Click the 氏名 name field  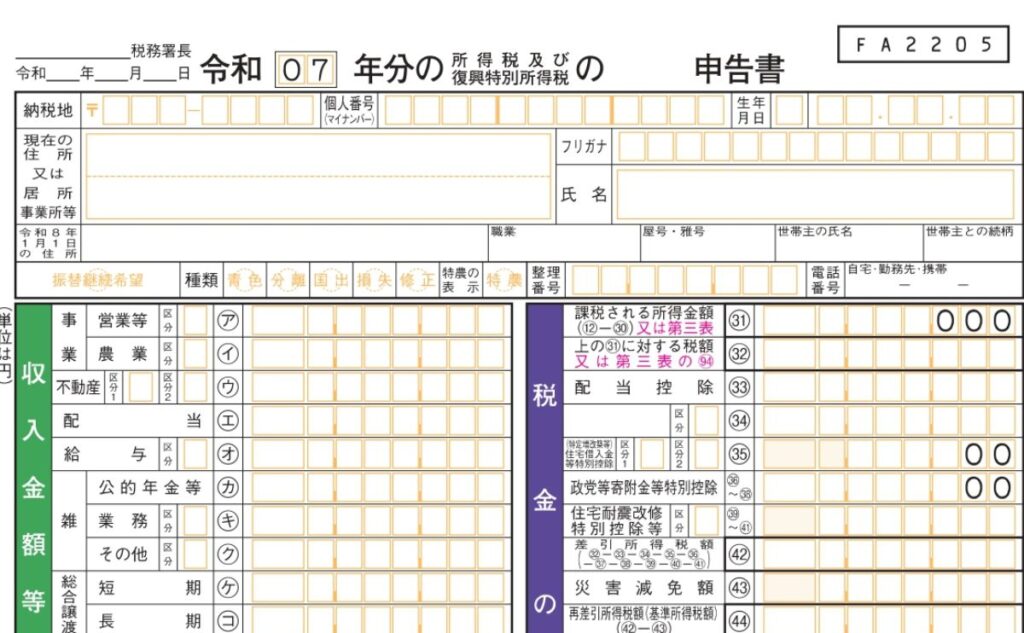815,194
